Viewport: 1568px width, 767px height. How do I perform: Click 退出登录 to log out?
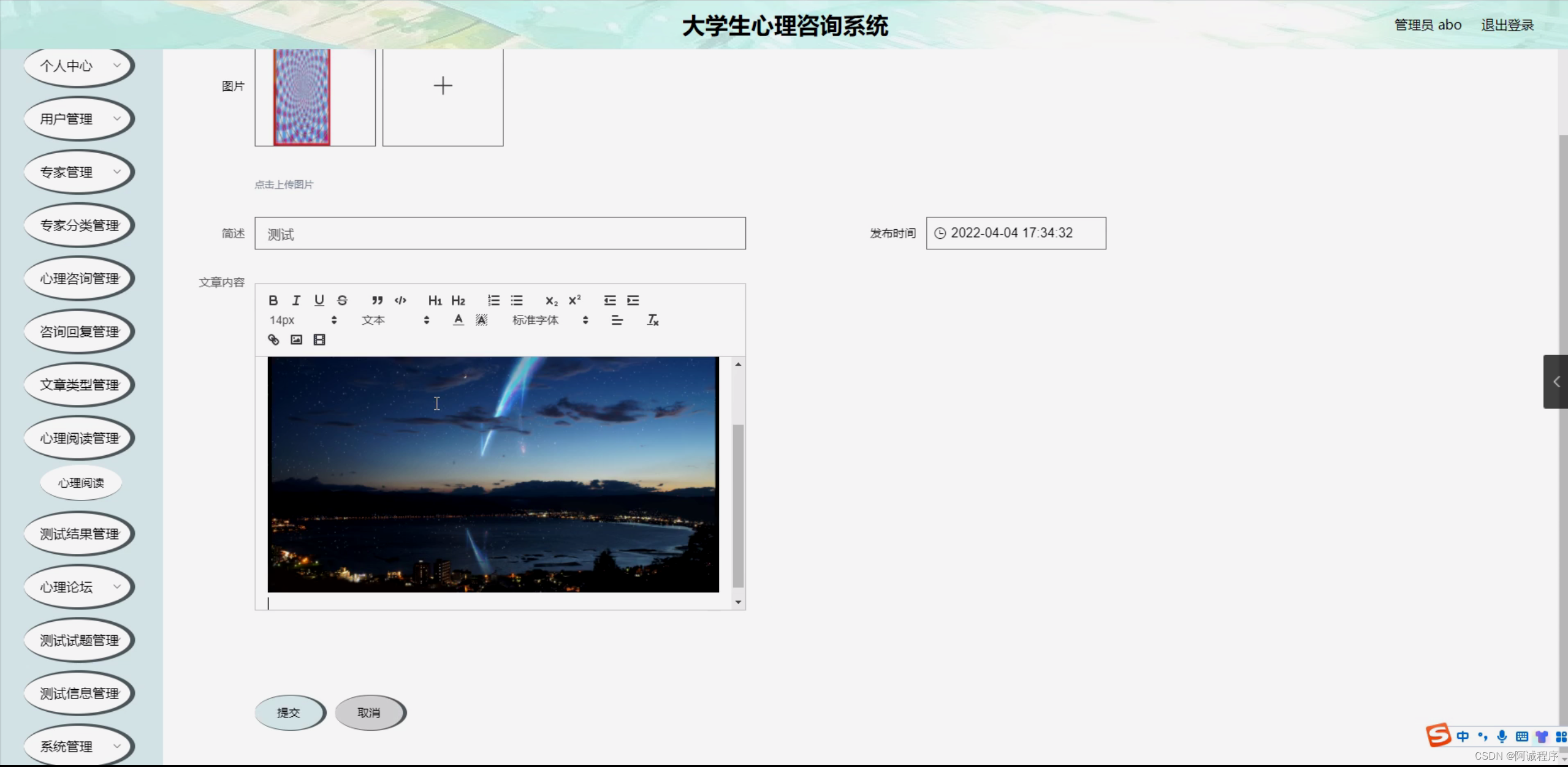[x=1507, y=25]
